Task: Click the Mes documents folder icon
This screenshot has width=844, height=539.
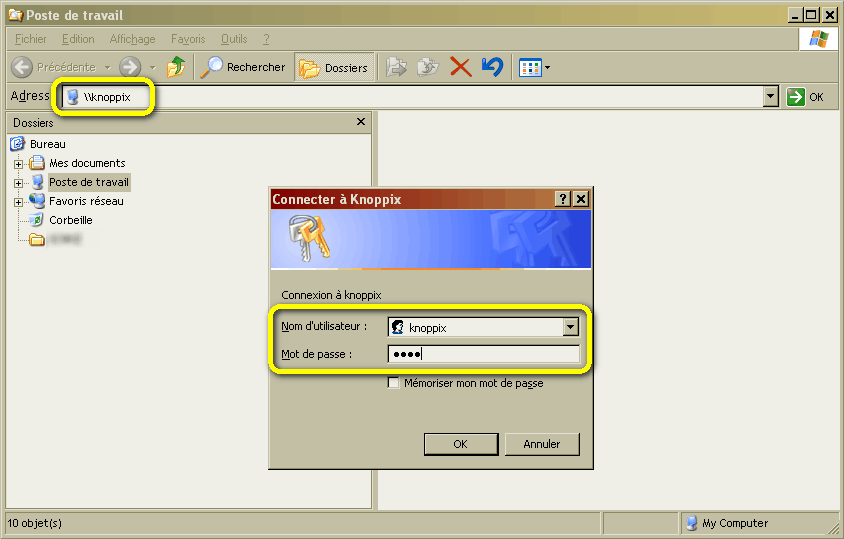Action: coord(37,163)
